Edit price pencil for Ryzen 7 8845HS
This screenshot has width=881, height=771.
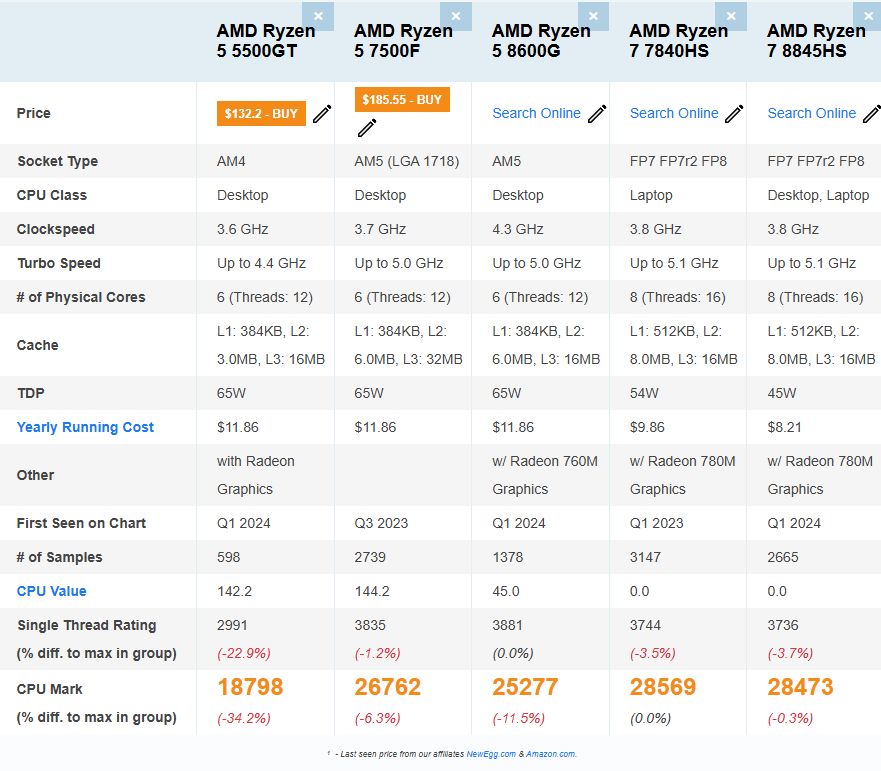tap(872, 114)
